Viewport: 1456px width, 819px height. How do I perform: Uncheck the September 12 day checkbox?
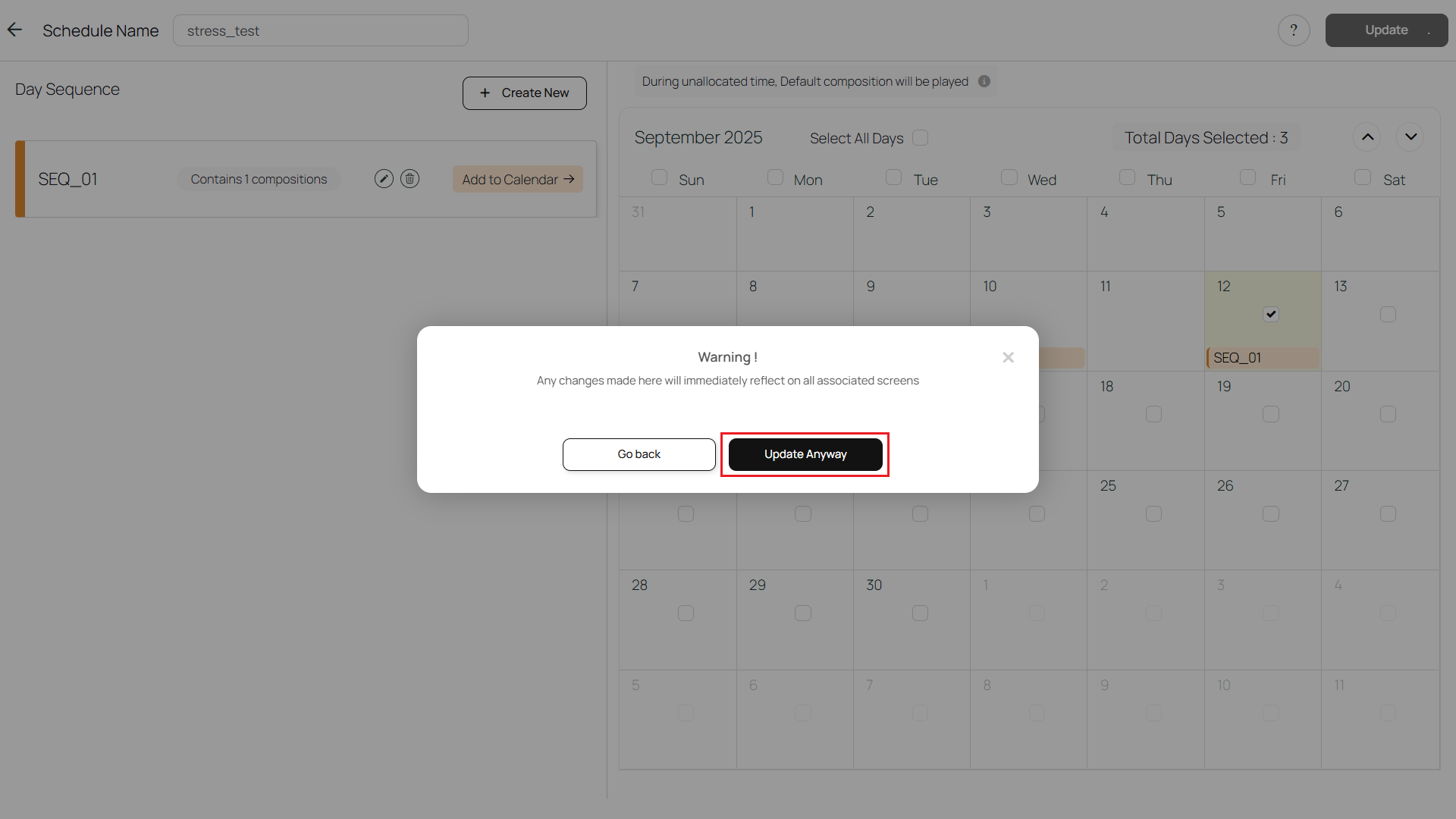[x=1271, y=314]
